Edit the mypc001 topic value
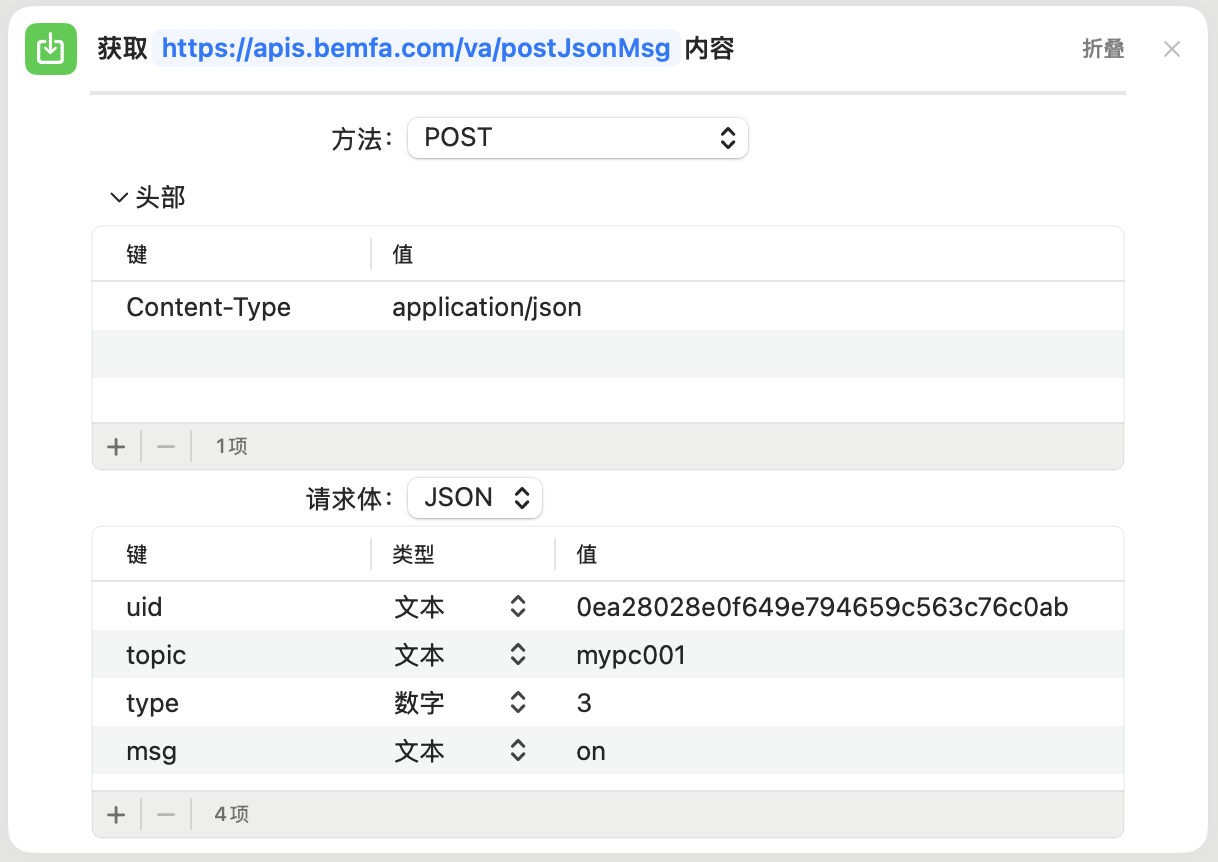 tap(631, 655)
